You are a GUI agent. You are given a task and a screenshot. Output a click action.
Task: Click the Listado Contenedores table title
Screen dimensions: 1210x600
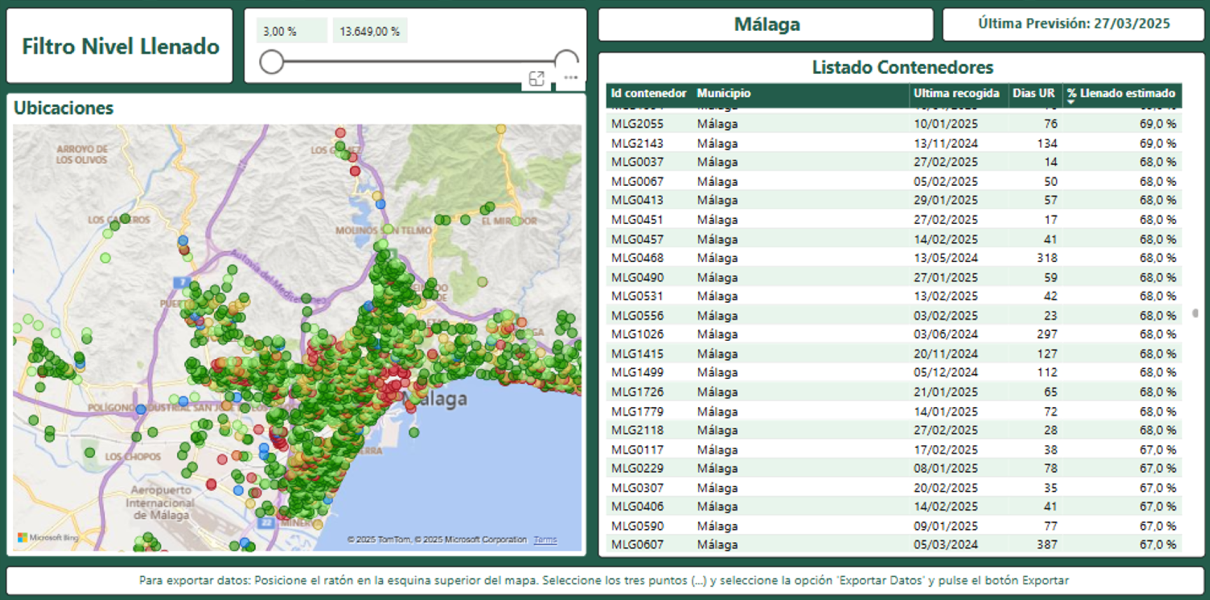pyautogui.click(x=902, y=67)
